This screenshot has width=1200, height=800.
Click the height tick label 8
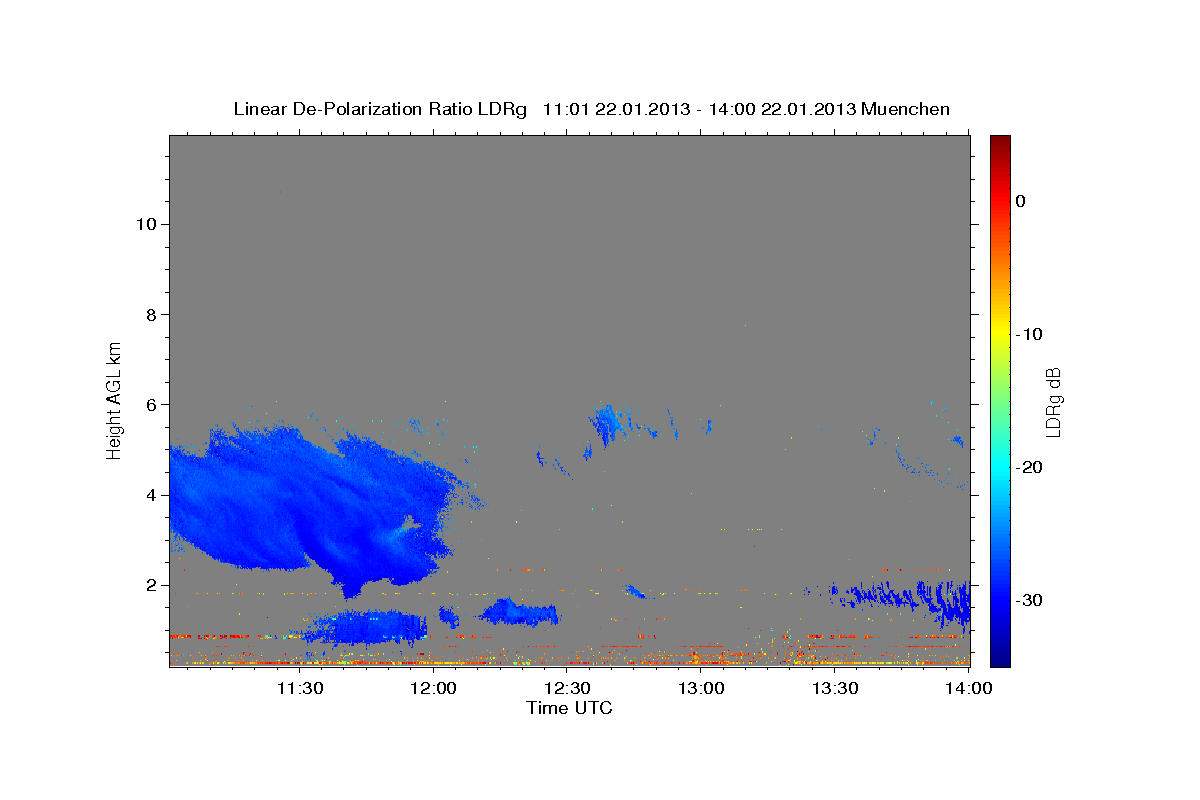click(149, 314)
